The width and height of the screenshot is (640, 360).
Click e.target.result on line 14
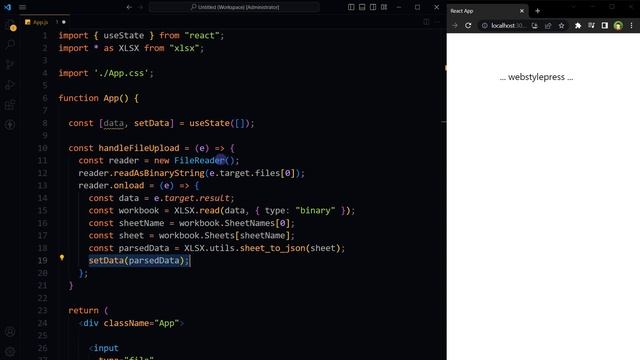pos(191,198)
